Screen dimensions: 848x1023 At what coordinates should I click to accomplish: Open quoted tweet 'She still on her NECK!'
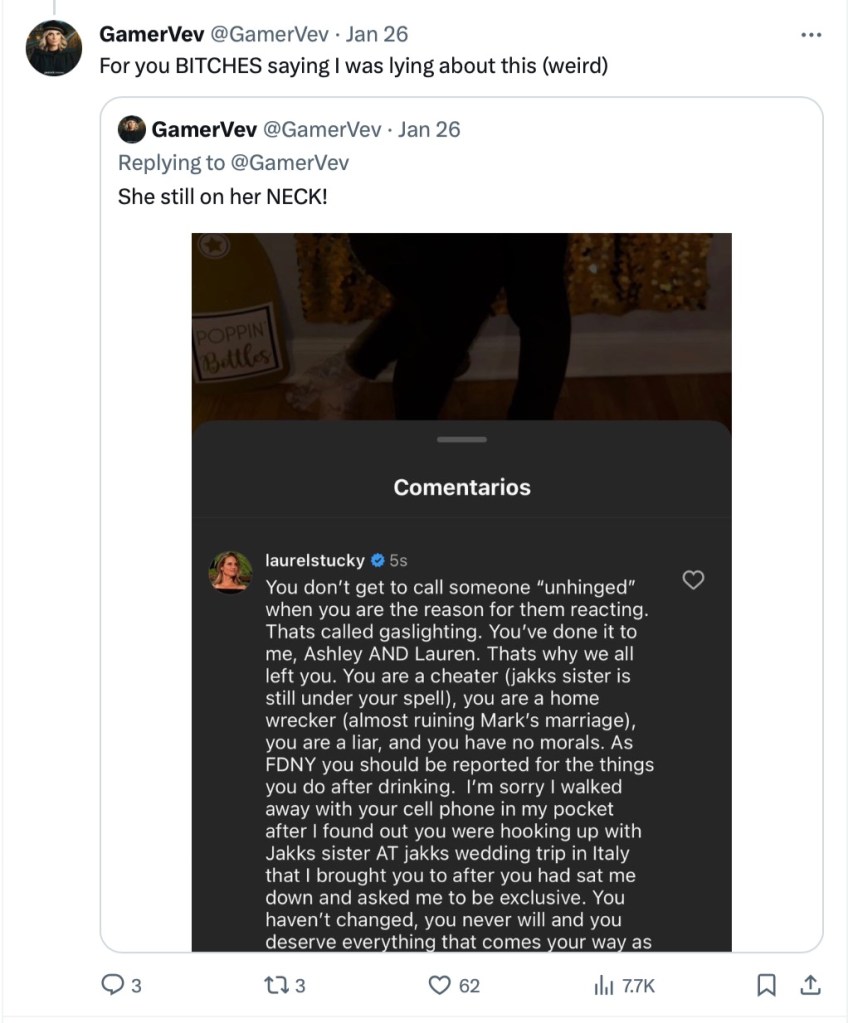(222, 195)
